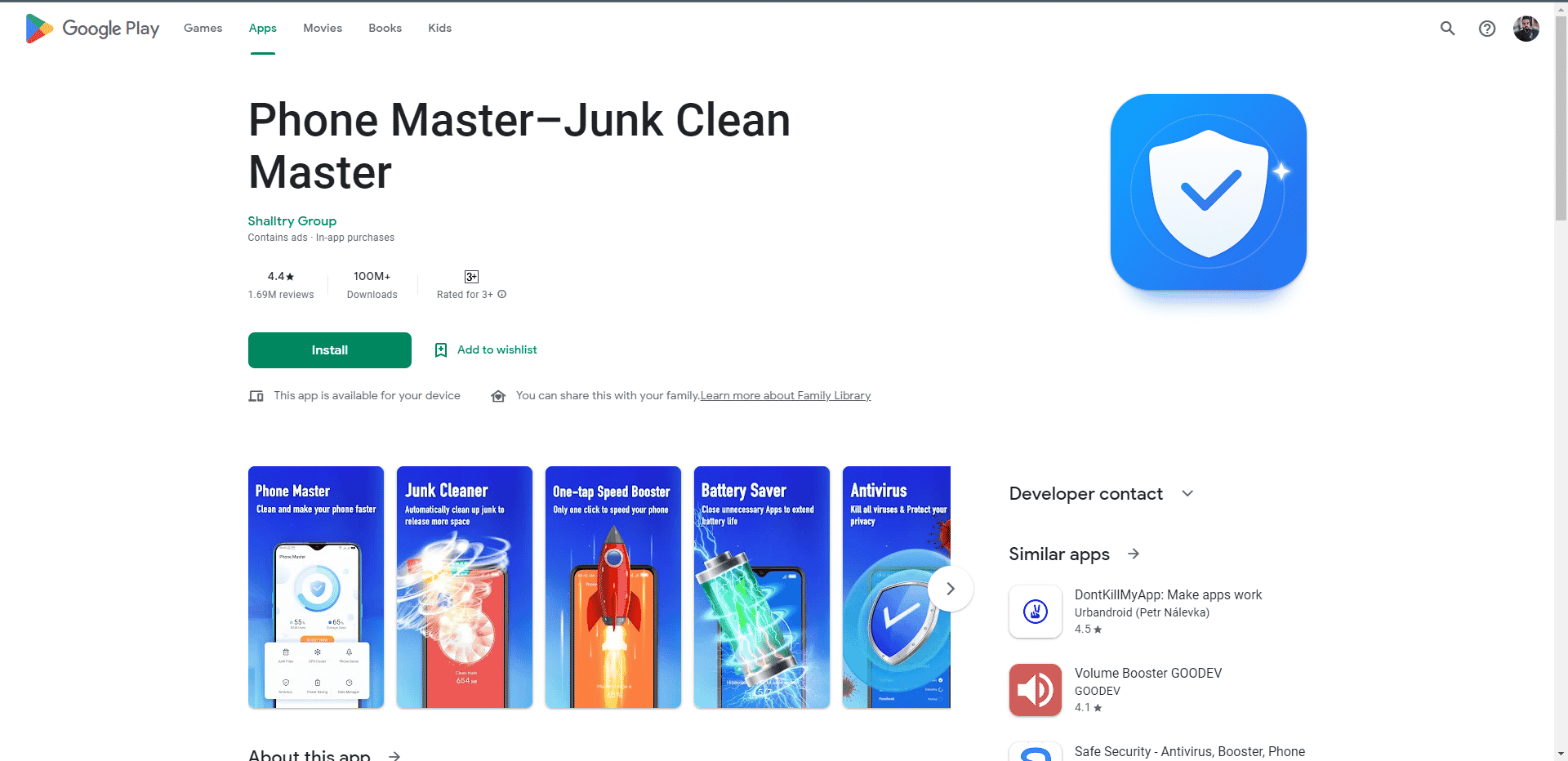
Task: Click the About this app heading
Action: pos(310,755)
